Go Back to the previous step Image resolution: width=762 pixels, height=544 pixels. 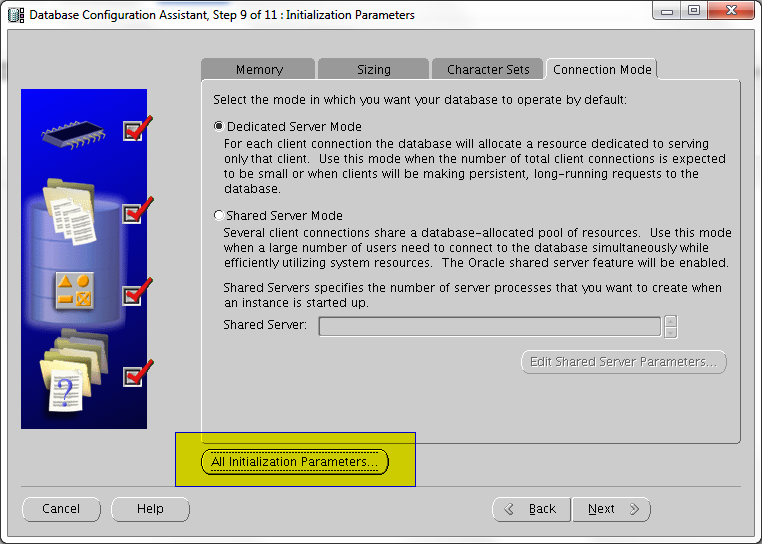tap(531, 509)
